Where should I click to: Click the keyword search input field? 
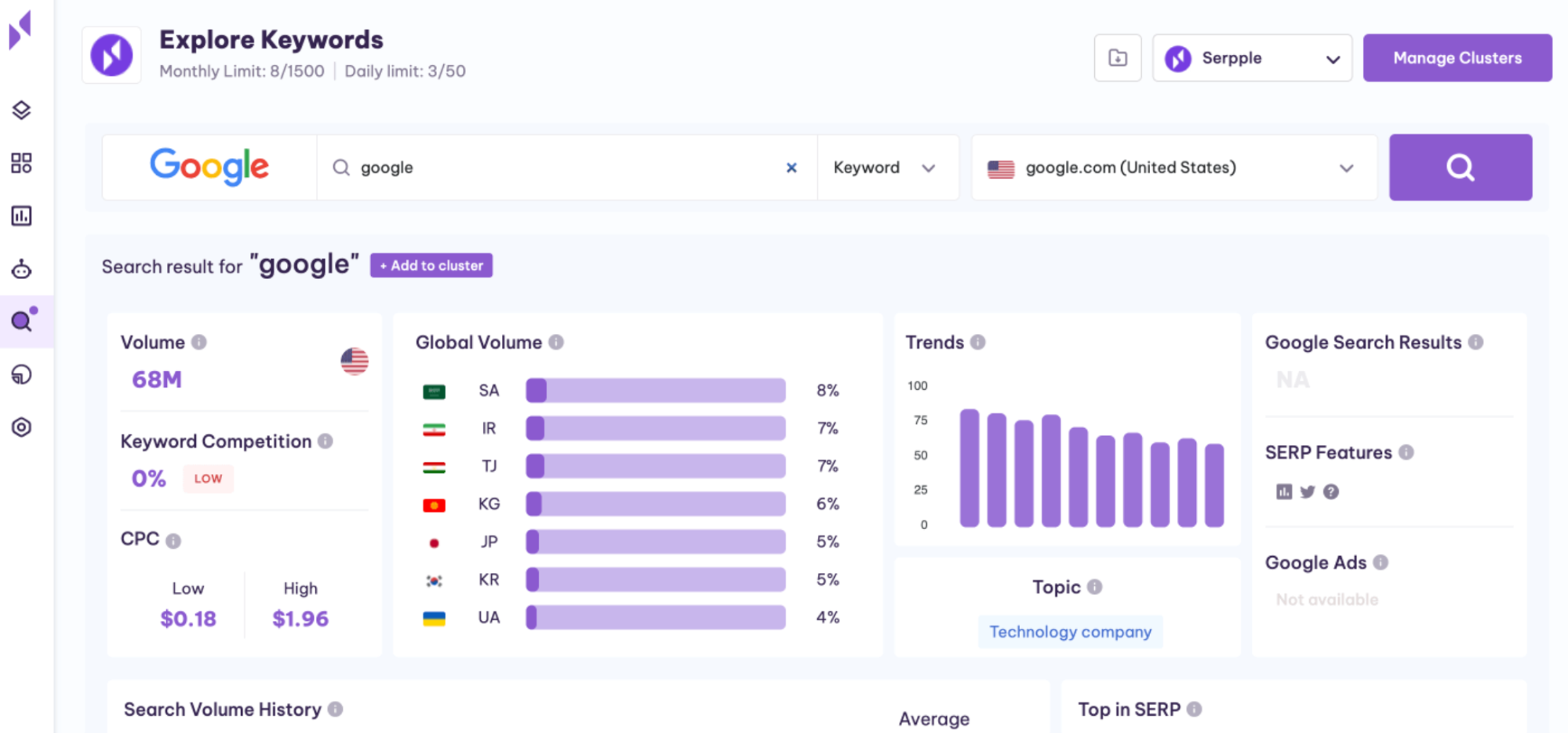[567, 168]
